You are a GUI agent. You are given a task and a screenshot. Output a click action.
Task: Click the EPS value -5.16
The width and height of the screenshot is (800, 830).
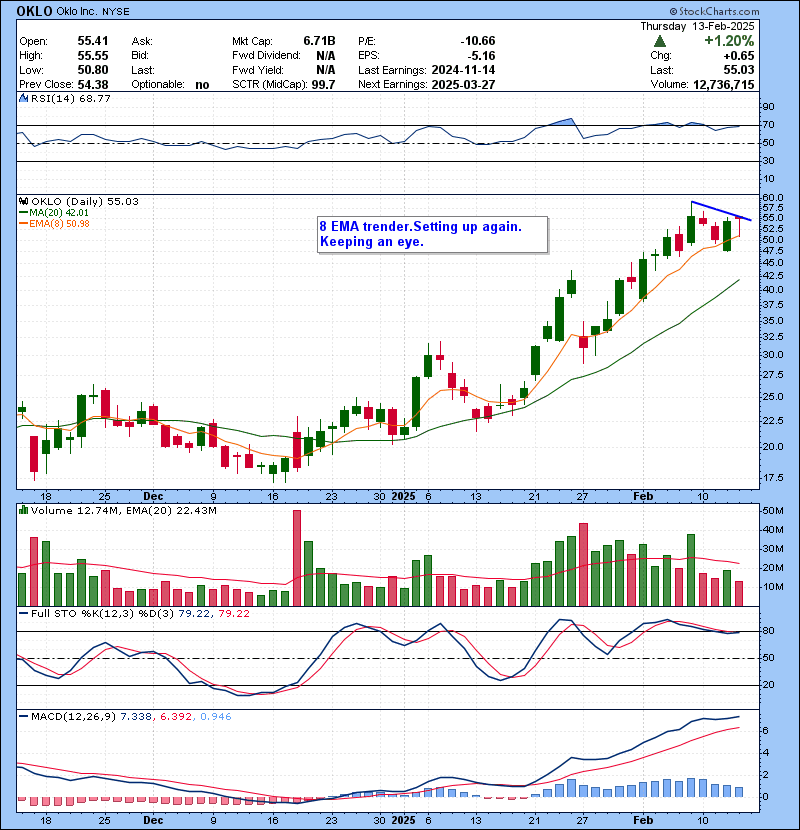(x=481, y=56)
